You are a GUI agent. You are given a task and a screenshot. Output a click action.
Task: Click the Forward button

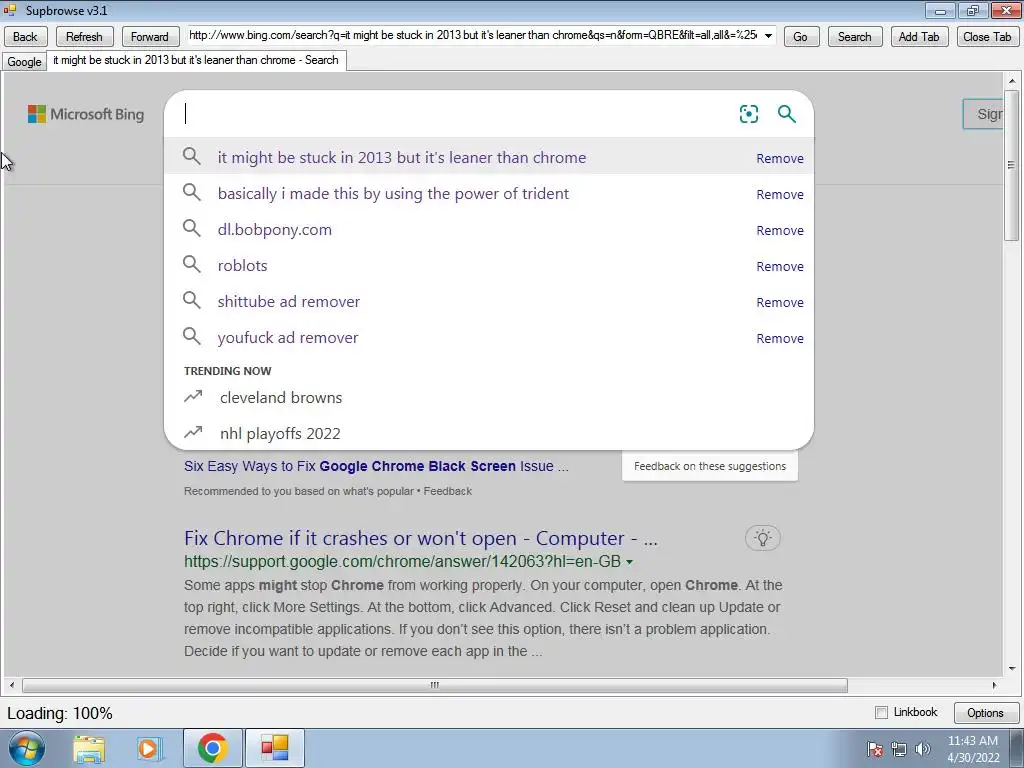tap(150, 37)
